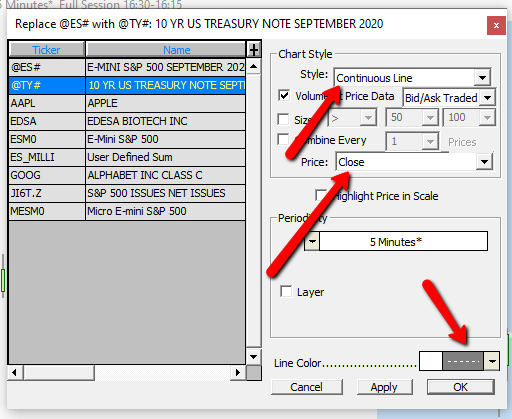Click the plus icon beside Name column
Screen dimensions: 512x419
point(254,50)
